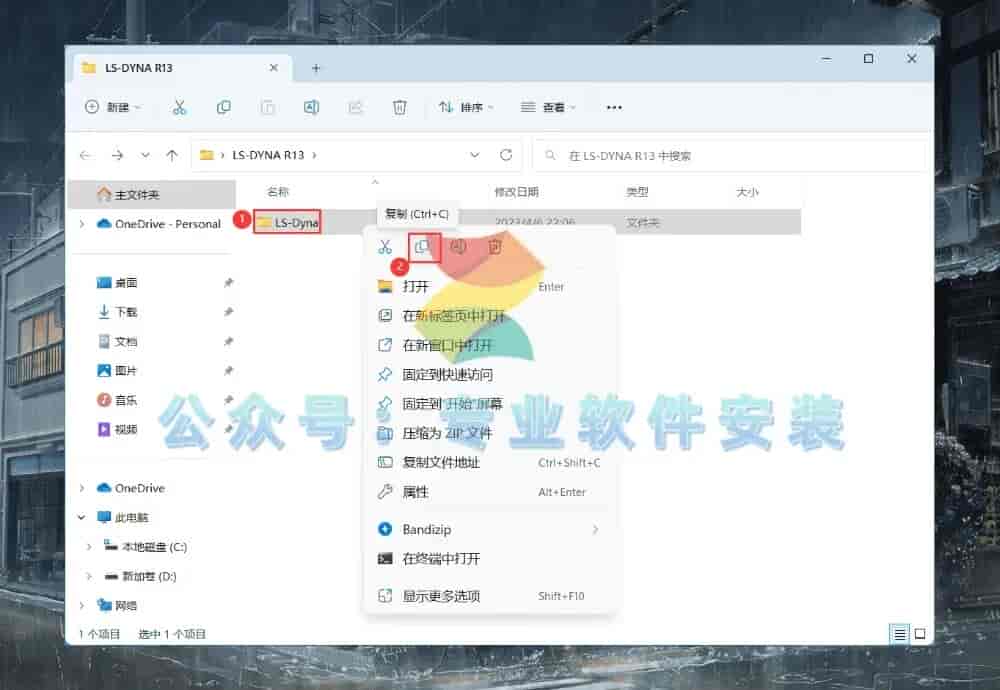Choose Compress to ZIP file entry
This screenshot has height=690, width=1000.
coord(489,433)
